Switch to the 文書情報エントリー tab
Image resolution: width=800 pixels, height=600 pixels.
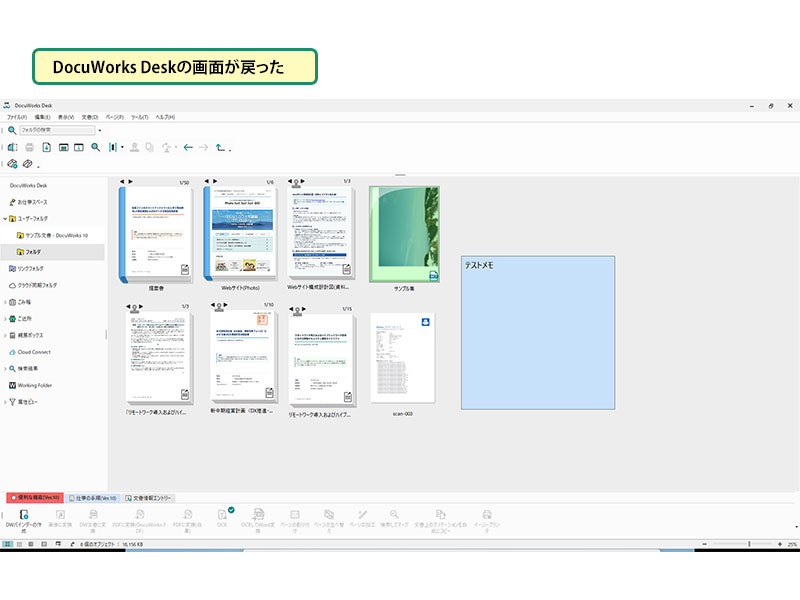point(148,498)
